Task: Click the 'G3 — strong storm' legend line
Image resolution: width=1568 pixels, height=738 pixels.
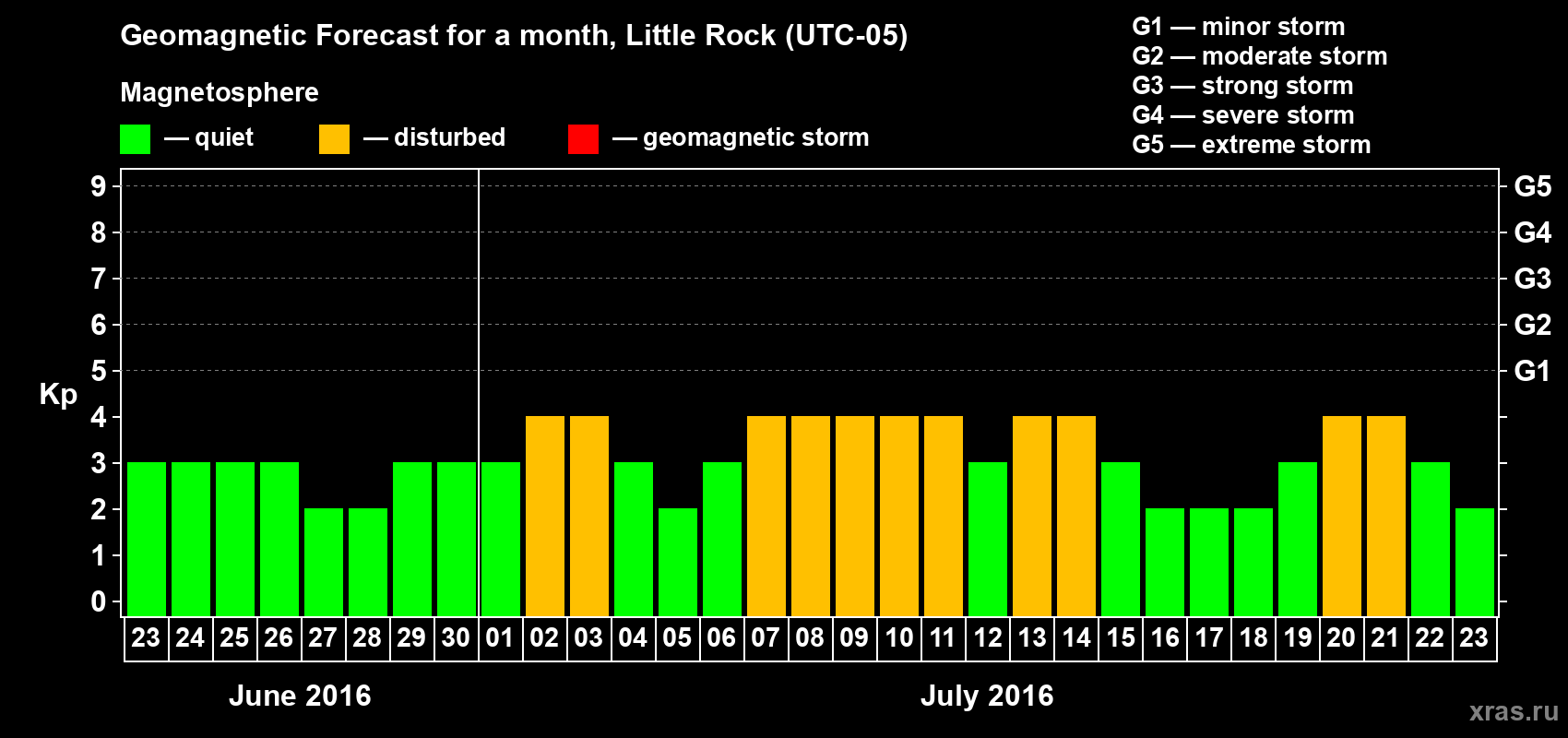Action: tap(1242, 86)
